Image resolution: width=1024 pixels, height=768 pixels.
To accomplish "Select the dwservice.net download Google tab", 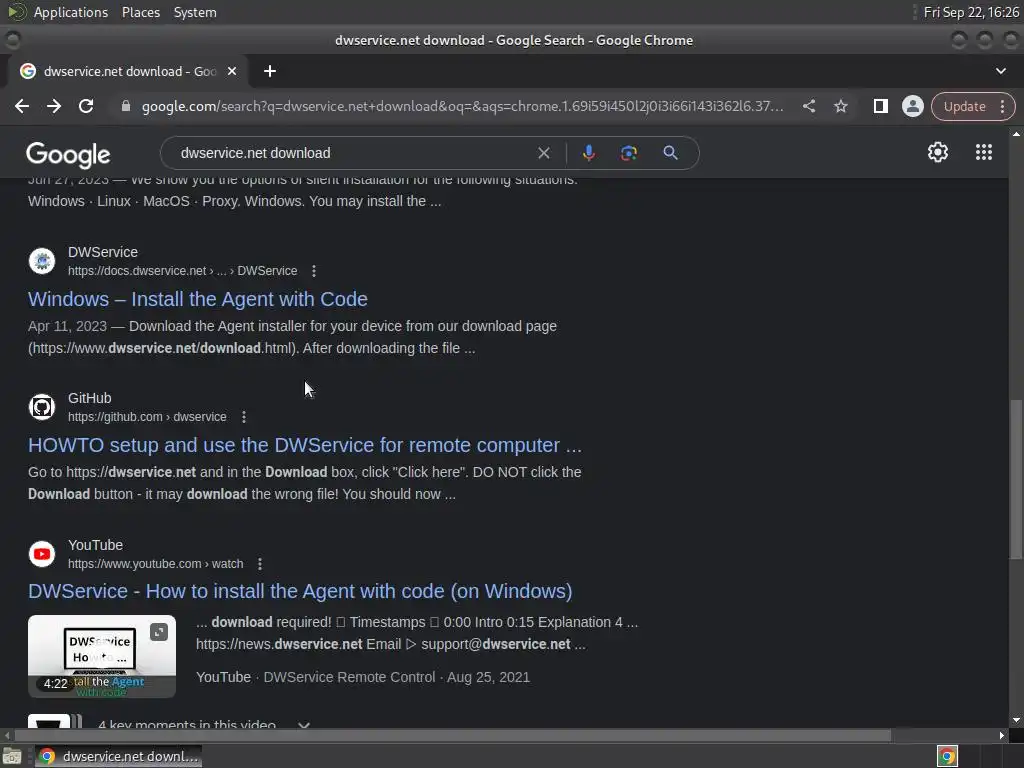I will 127,71.
